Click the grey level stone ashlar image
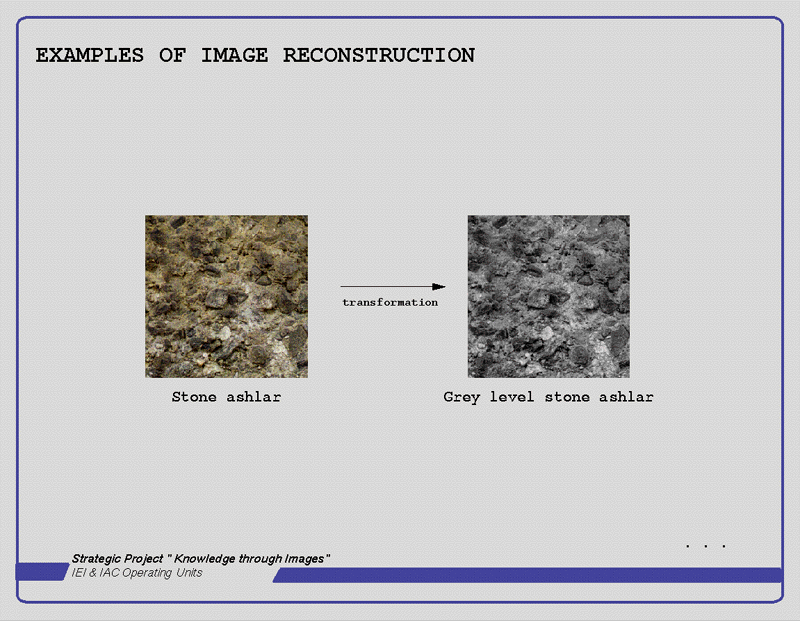800x621 pixels. 548,296
